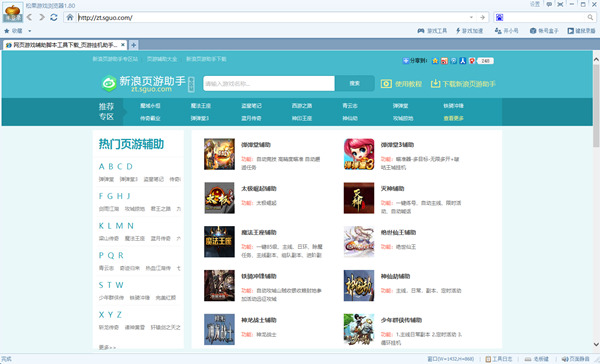Share via the Weibo icon
Screen dimensions: 600x364
[444, 60]
